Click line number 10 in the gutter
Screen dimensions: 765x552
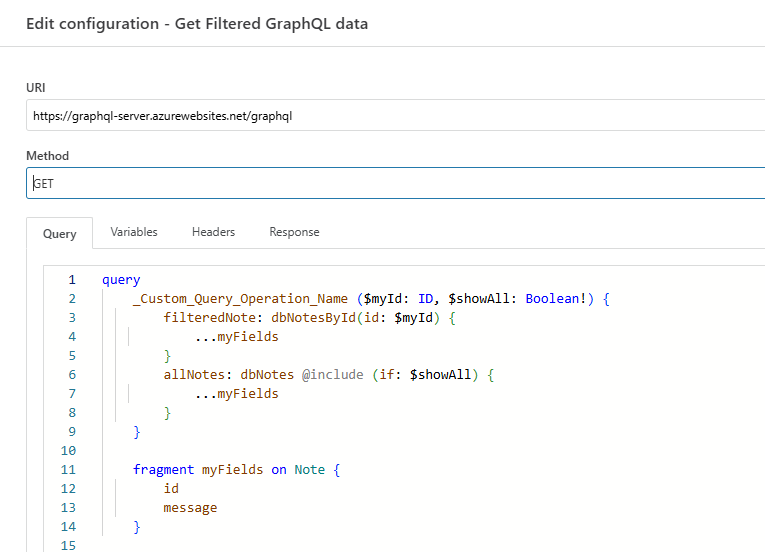coord(68,451)
